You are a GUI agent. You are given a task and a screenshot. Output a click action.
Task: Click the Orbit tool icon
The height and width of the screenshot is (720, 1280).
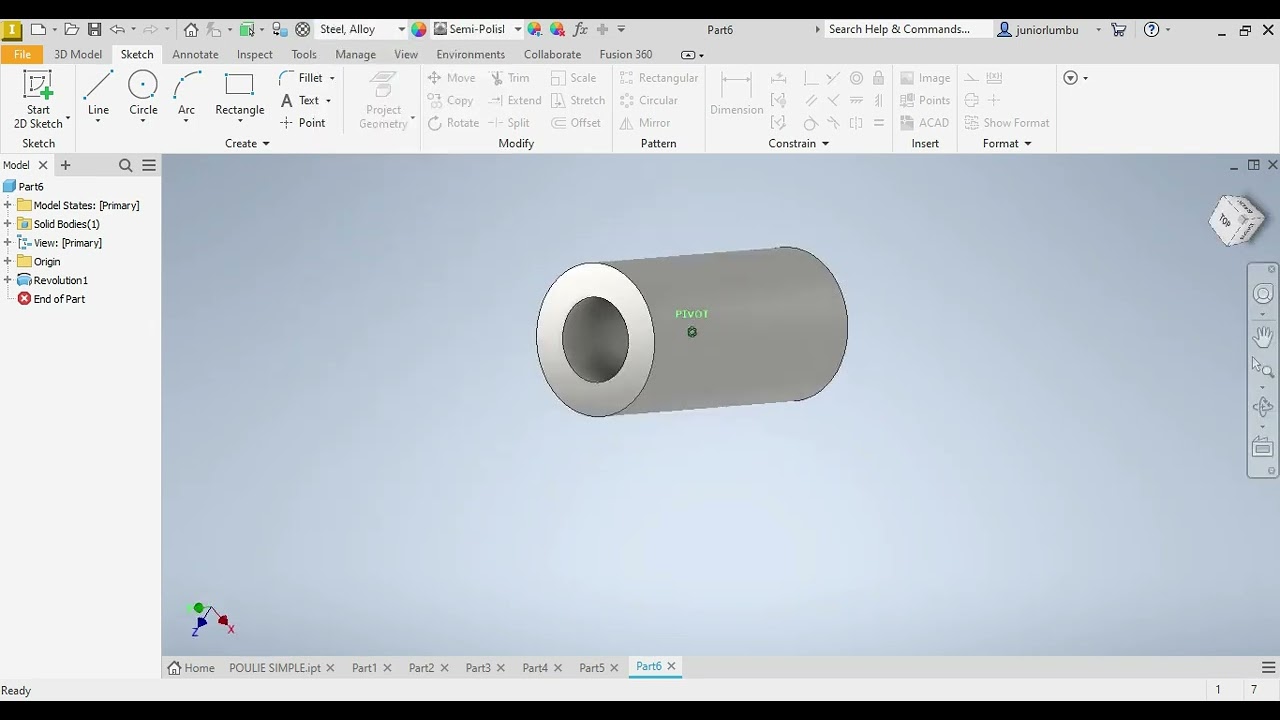[x=1263, y=407]
